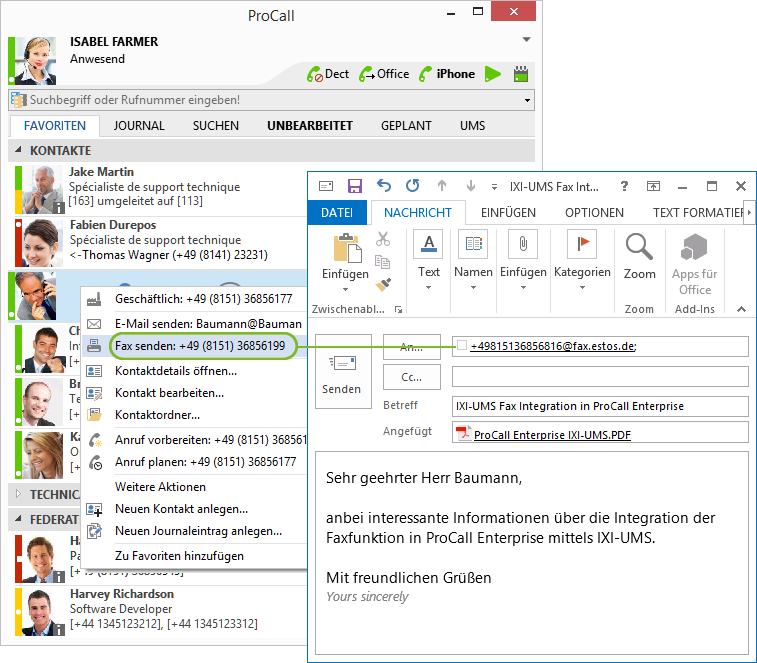The width and height of the screenshot is (757, 663).
Task: Click the green play arrow icon in ProCall
Action: 492,74
